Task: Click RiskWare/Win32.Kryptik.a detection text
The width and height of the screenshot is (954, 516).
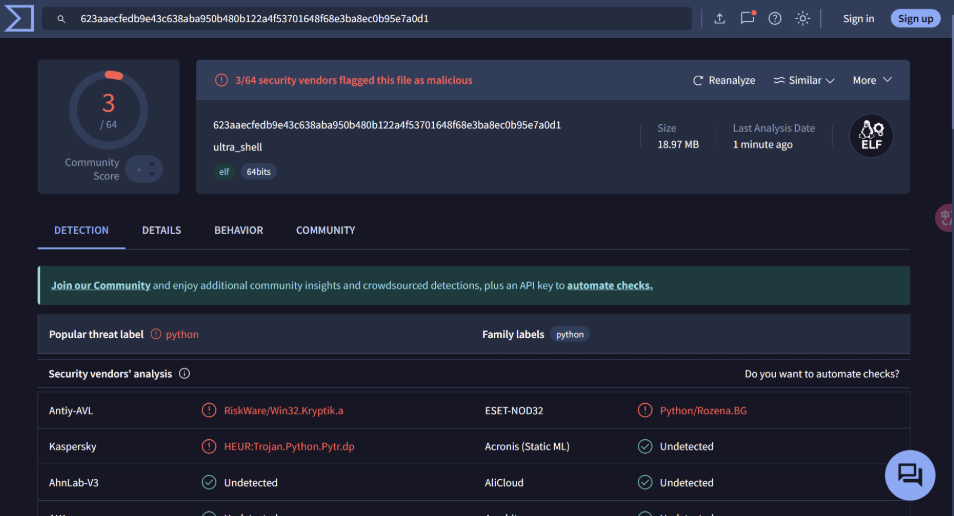Action: click(x=284, y=411)
